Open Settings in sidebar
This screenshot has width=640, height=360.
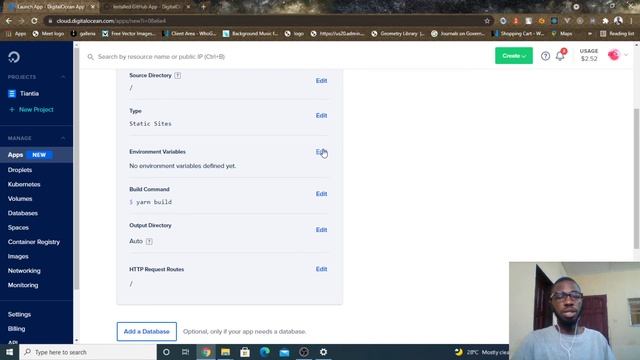tap(19, 314)
